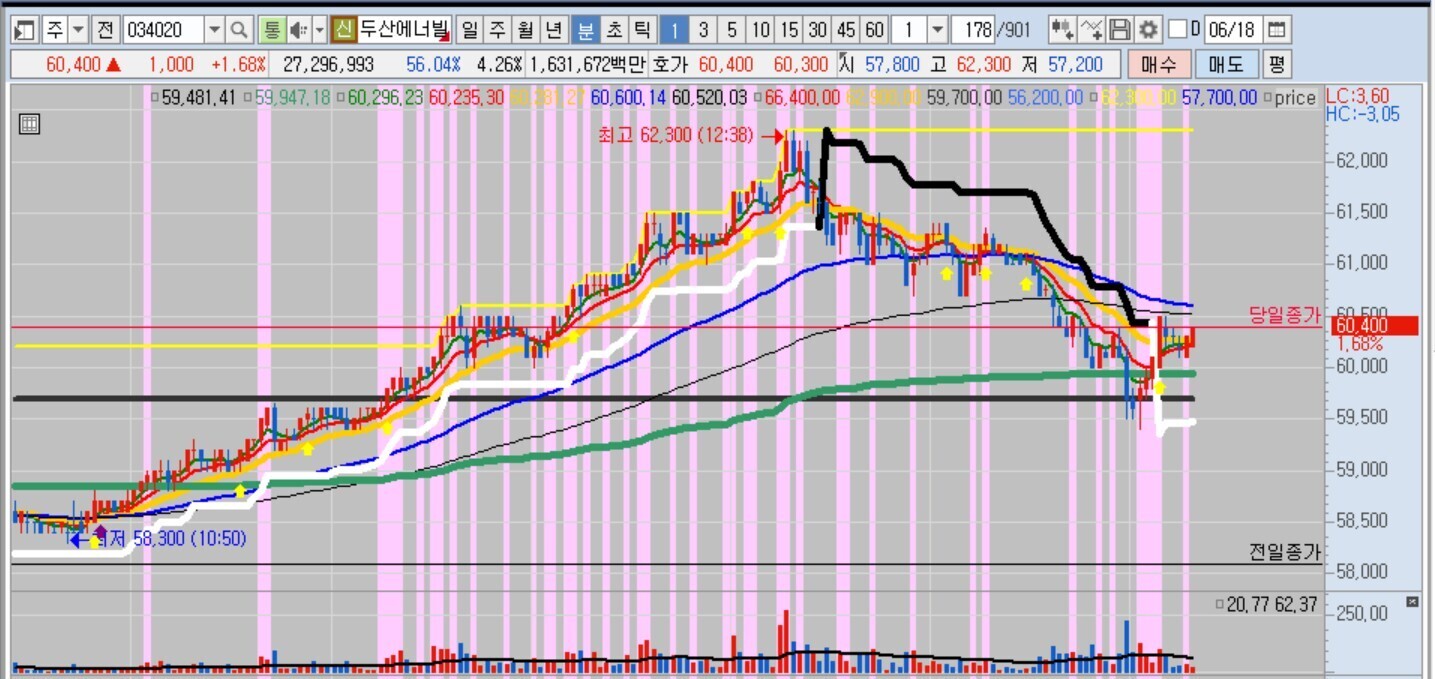Viewport: 1435px width, 679px height.
Task: Choose the 60 minute interval button
Action: pos(875,29)
